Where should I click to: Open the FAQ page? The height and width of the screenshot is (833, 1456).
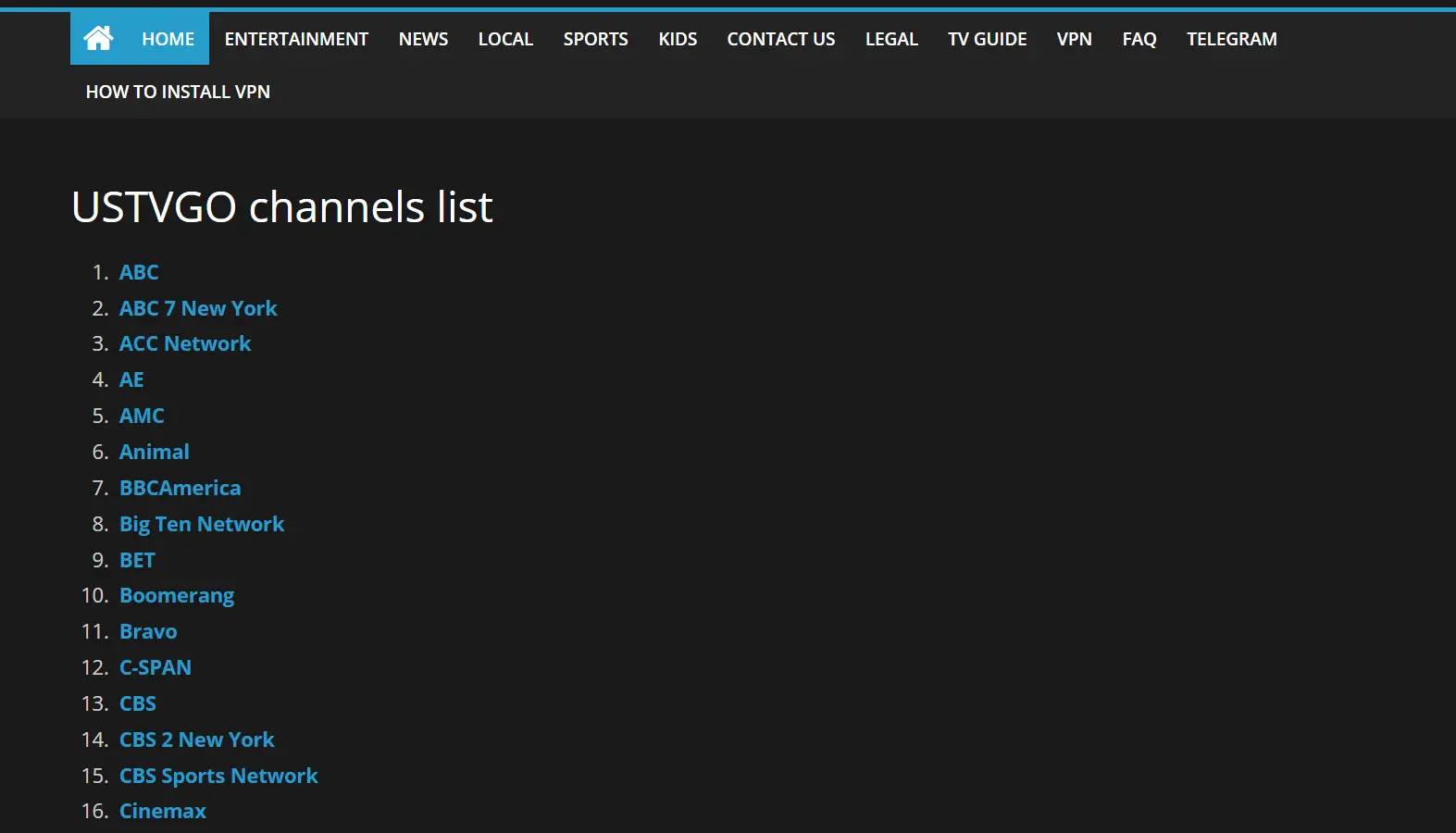coord(1139,39)
